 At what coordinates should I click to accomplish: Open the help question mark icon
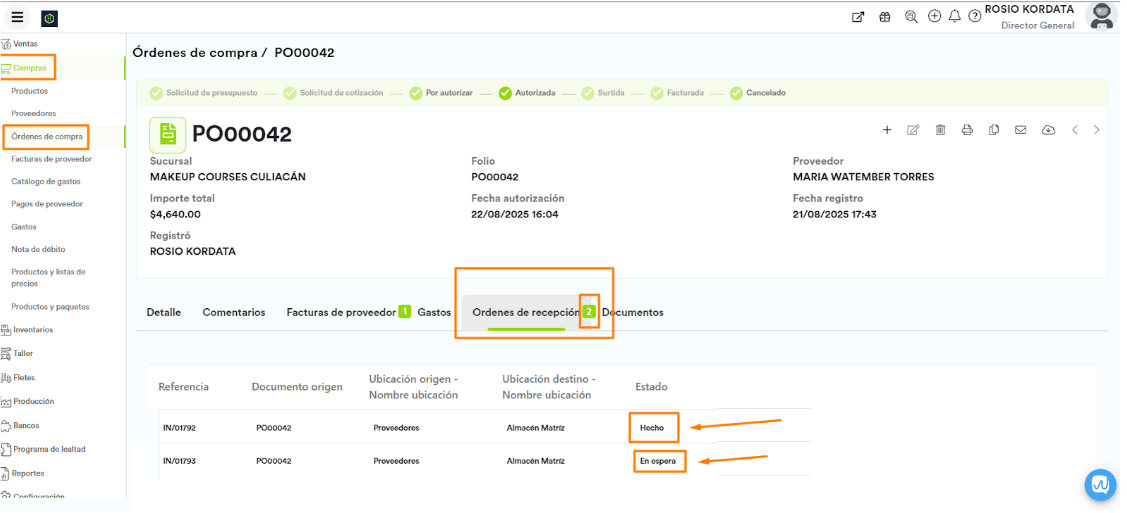(x=974, y=16)
